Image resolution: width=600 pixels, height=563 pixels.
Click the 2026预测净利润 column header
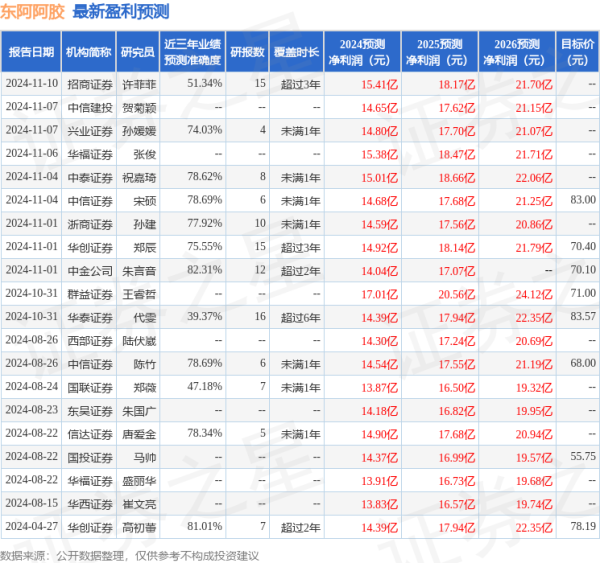point(517,52)
